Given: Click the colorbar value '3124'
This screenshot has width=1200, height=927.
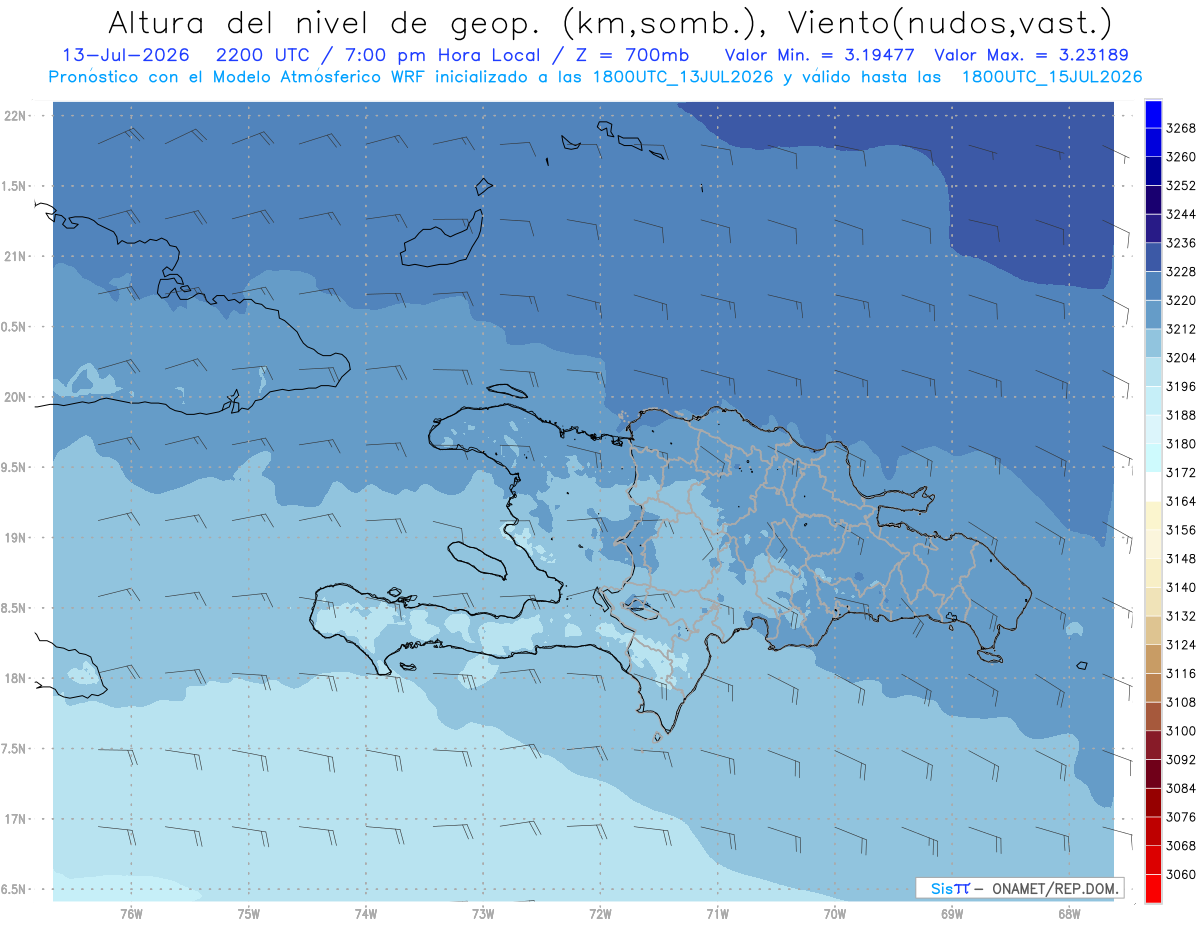Looking at the screenshot, I should coord(1181,645).
